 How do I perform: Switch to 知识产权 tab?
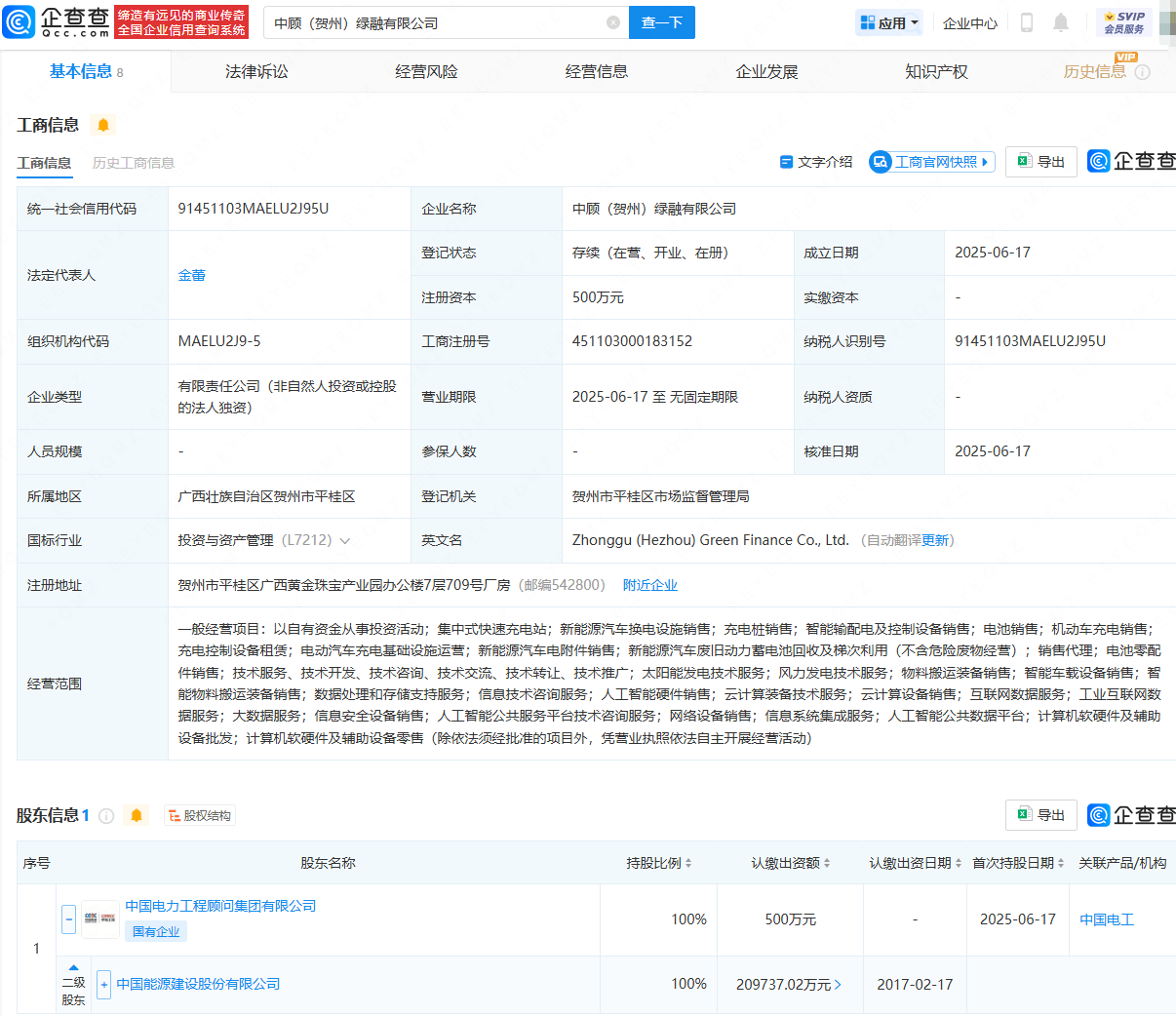(936, 71)
